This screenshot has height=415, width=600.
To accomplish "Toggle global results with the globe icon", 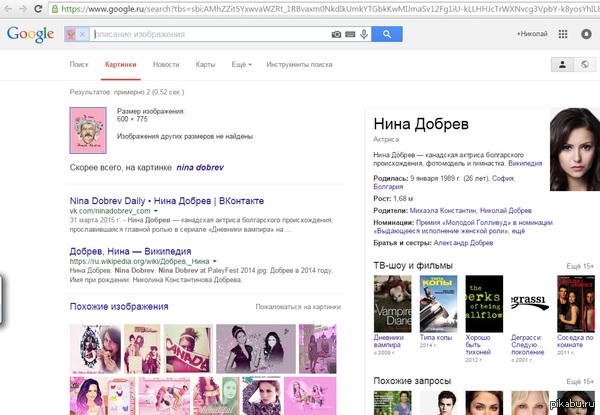I will [x=582, y=64].
